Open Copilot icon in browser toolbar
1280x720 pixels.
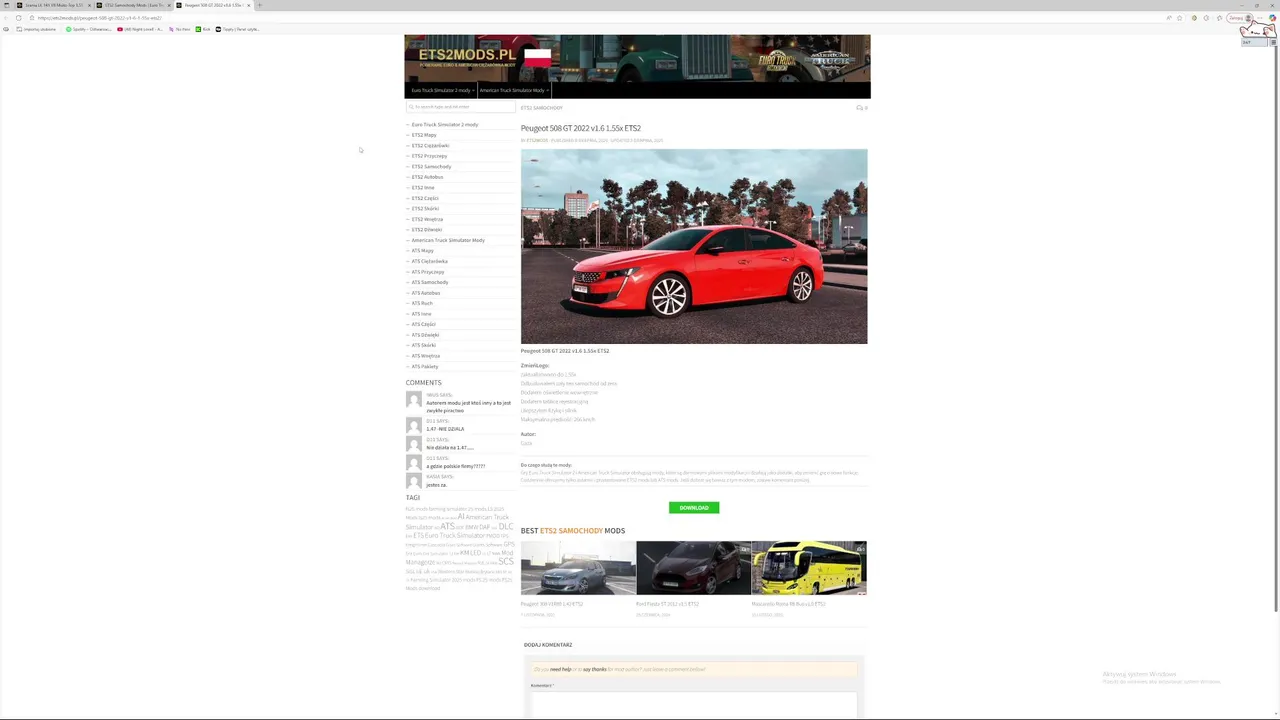[1272, 18]
